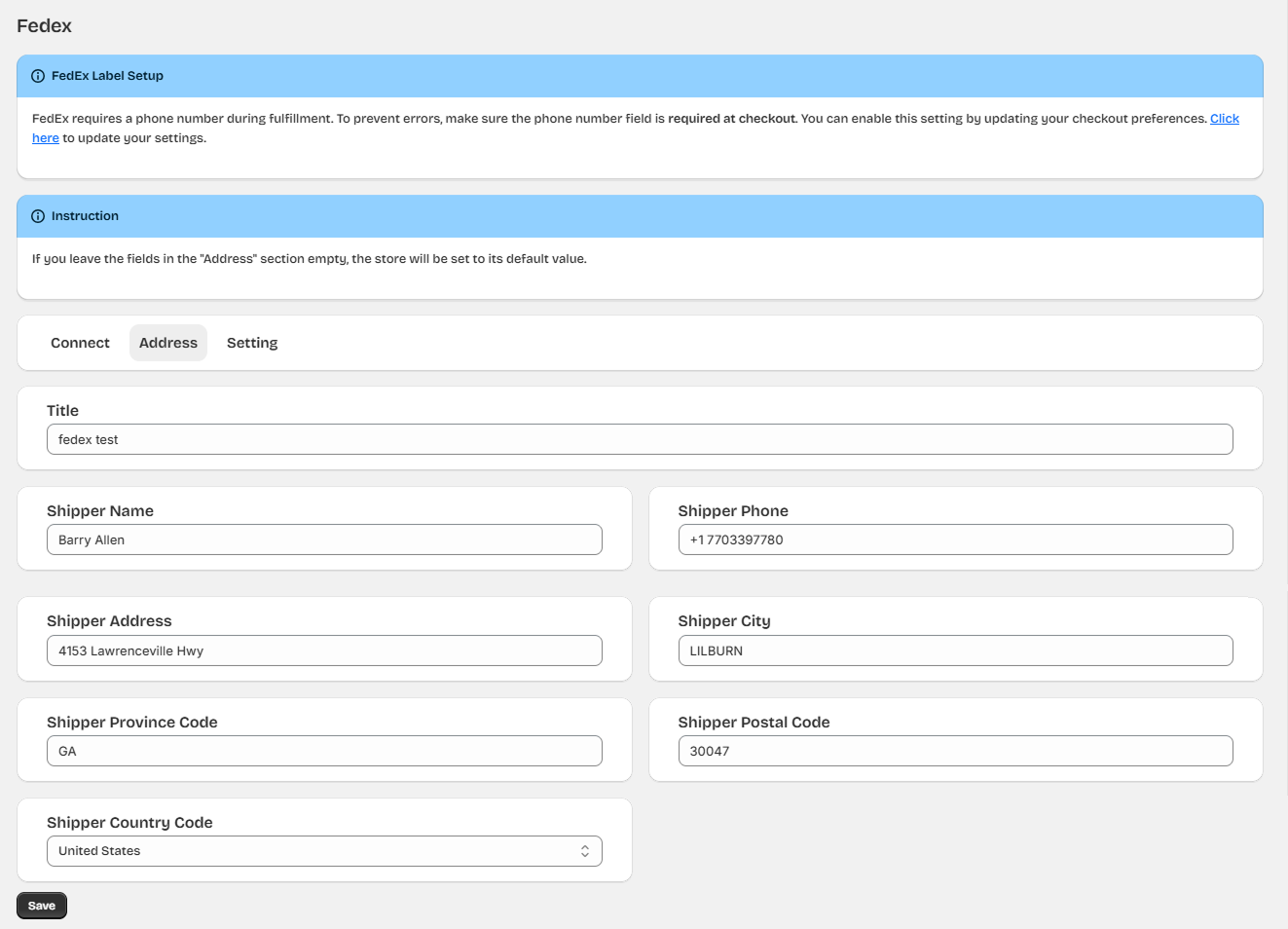Viewport: 1288px width, 929px height.
Task: Select the Address tab
Action: pyautogui.click(x=167, y=343)
